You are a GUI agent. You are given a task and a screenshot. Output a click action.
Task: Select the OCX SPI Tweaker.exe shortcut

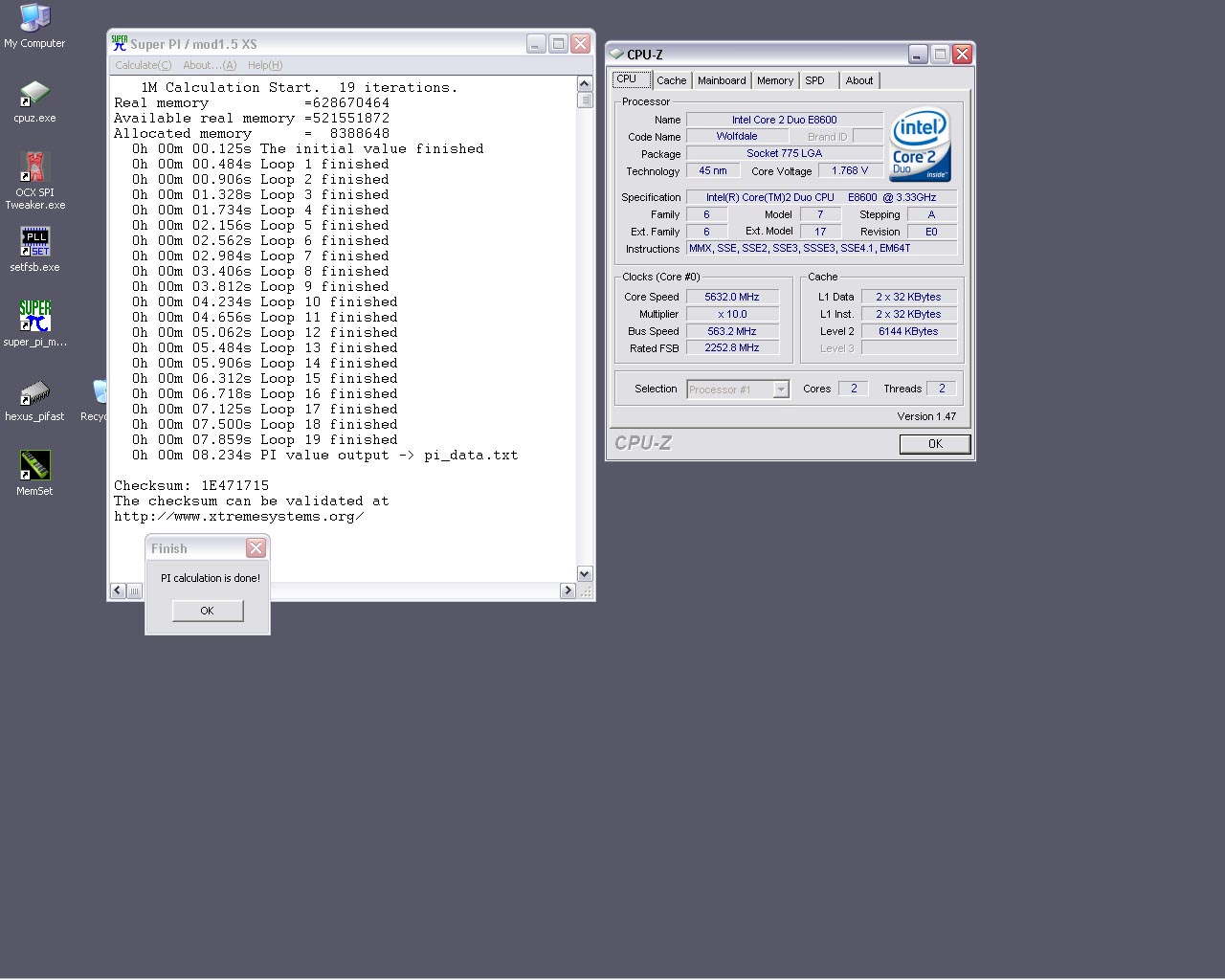tap(34, 181)
